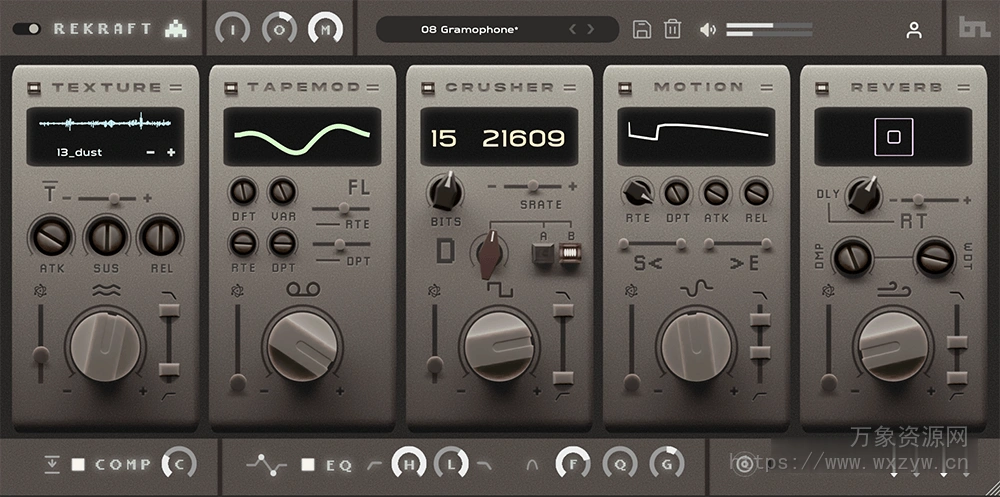Click the plus next to 13_dust sample
The image size is (1000, 497).
pyautogui.click(x=171, y=153)
